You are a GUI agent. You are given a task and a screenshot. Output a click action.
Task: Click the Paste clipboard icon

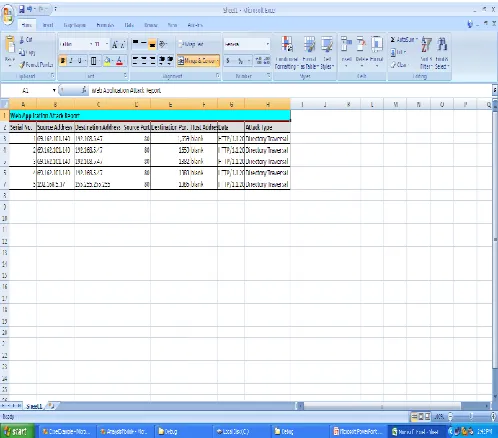point(10,44)
